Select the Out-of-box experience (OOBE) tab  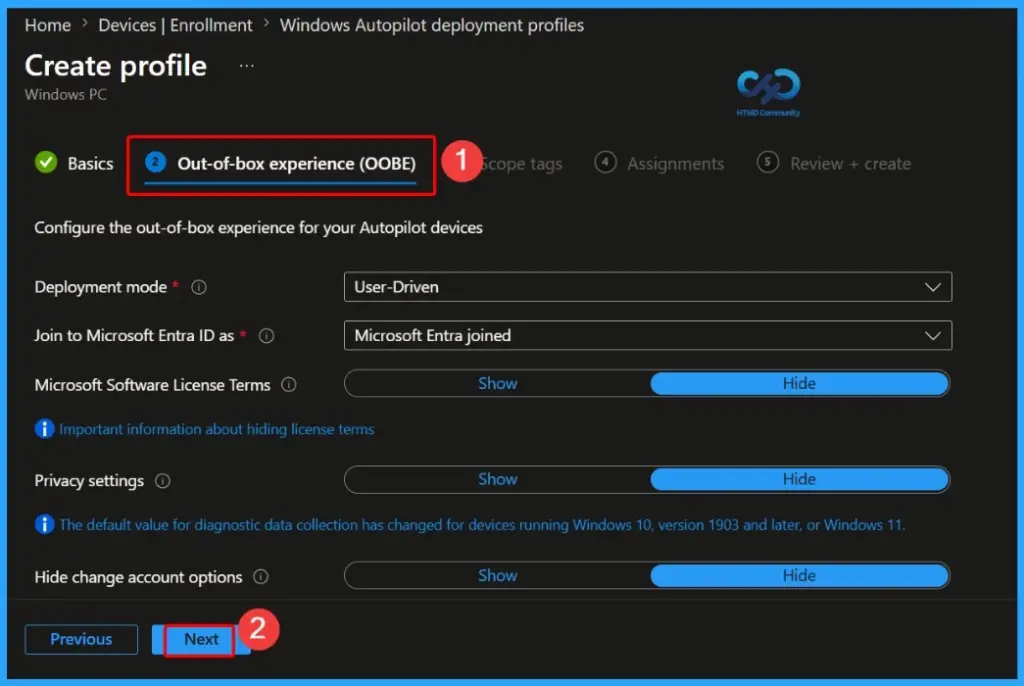281,164
